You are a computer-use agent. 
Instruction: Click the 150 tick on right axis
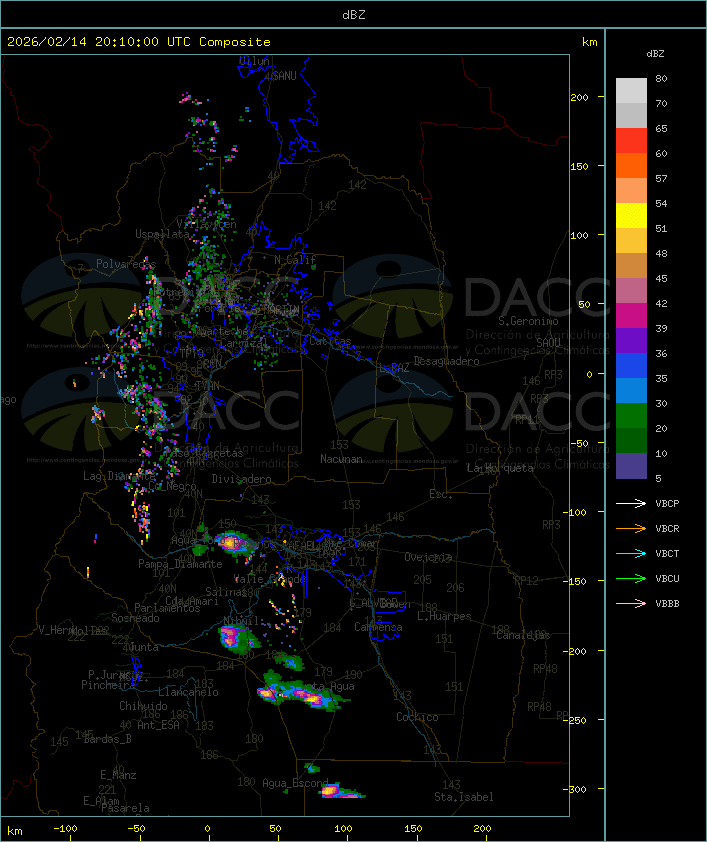pos(579,166)
